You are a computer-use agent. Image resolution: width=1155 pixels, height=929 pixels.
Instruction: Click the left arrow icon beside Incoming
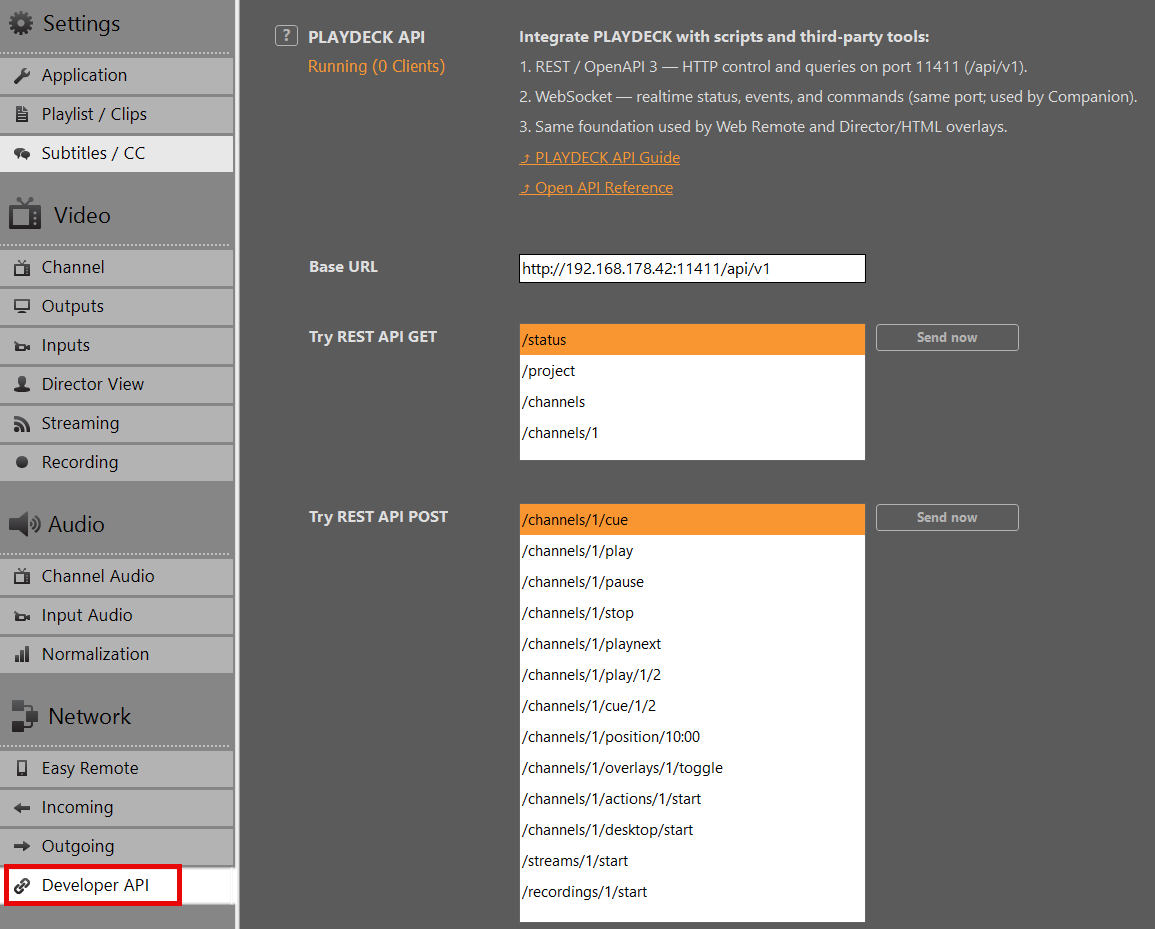[x=22, y=807]
